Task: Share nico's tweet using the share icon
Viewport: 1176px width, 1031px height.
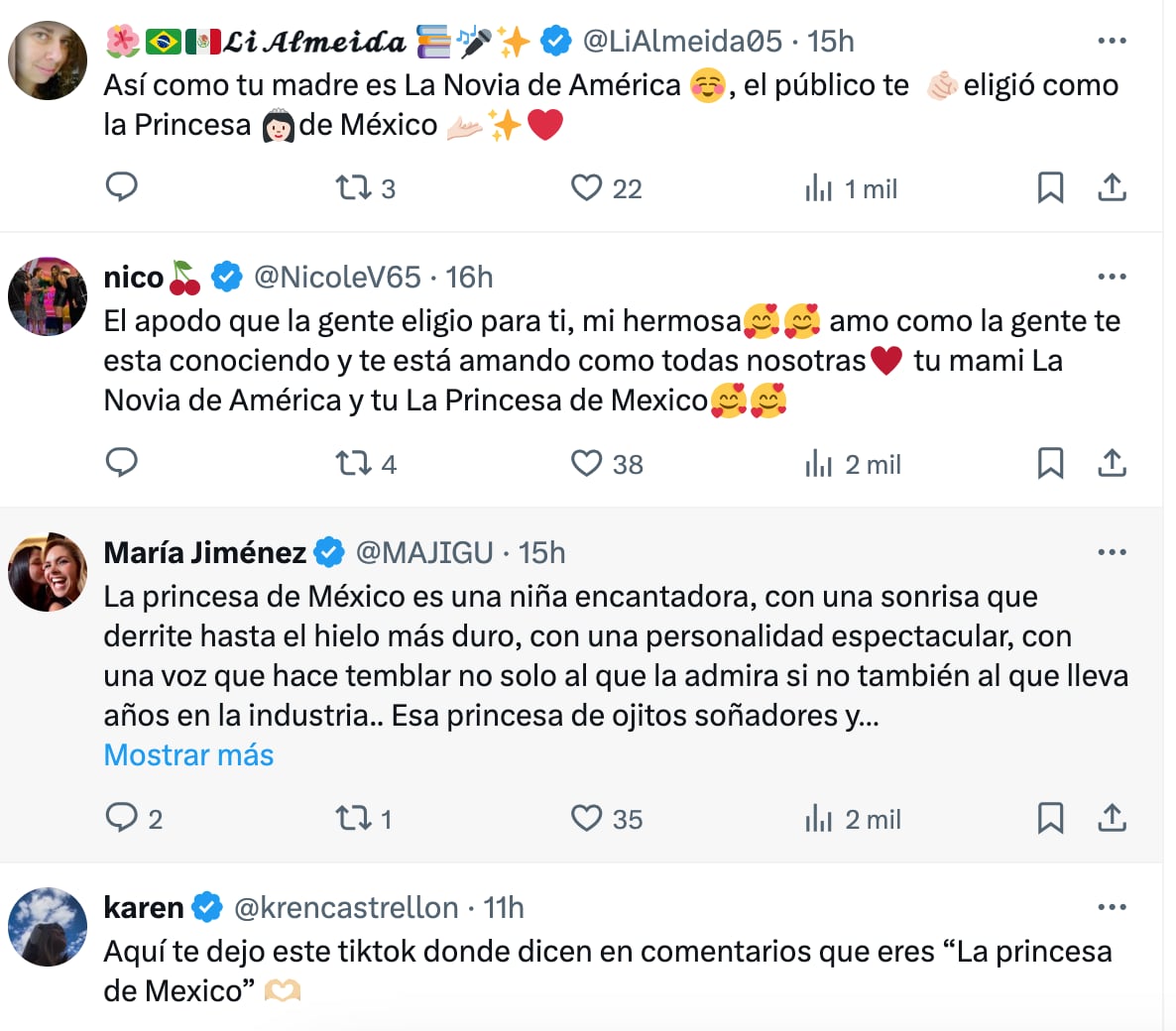Action: 1112,463
